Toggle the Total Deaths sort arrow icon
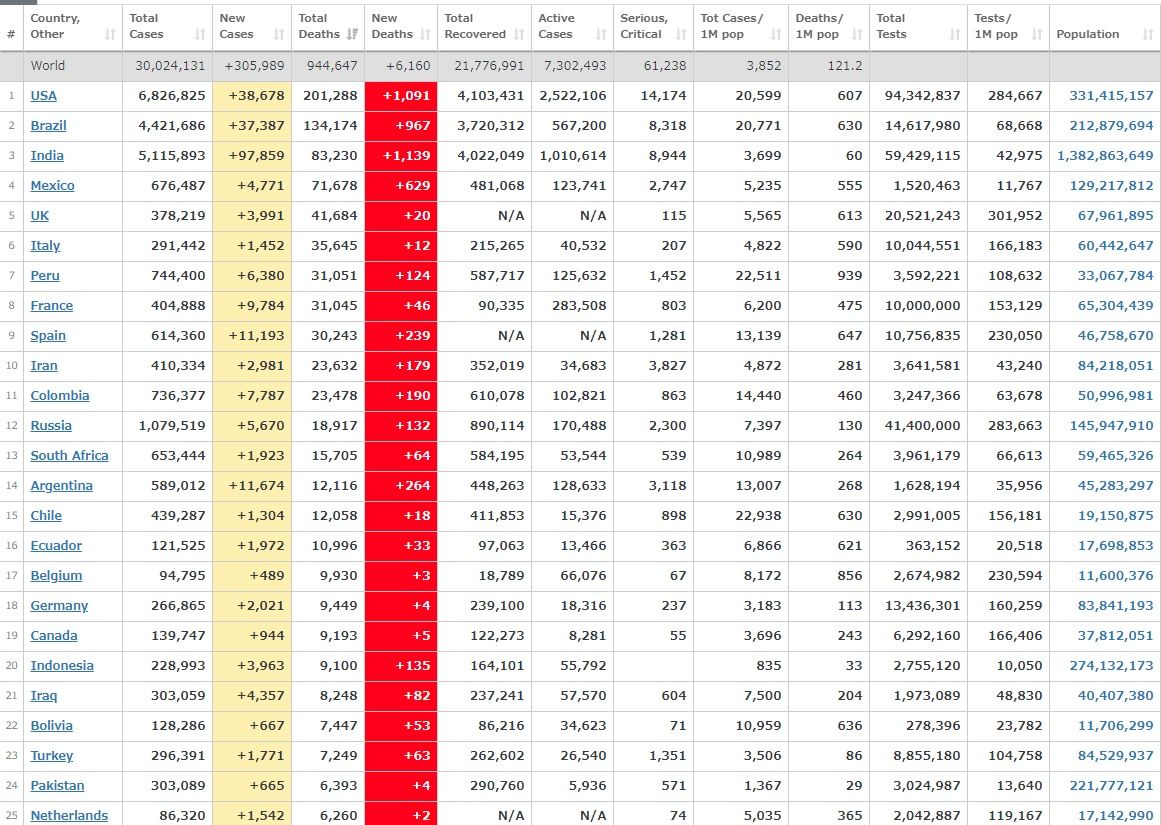Viewport: 1161px width, 825px height. 352,35
